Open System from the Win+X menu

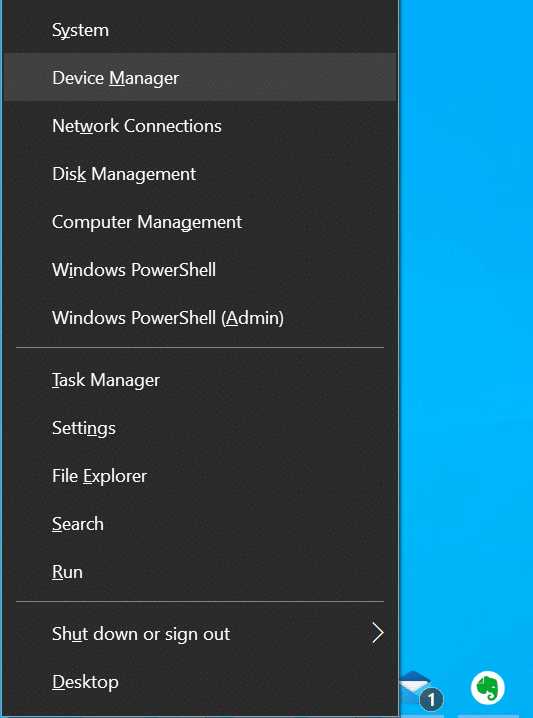pos(200,30)
